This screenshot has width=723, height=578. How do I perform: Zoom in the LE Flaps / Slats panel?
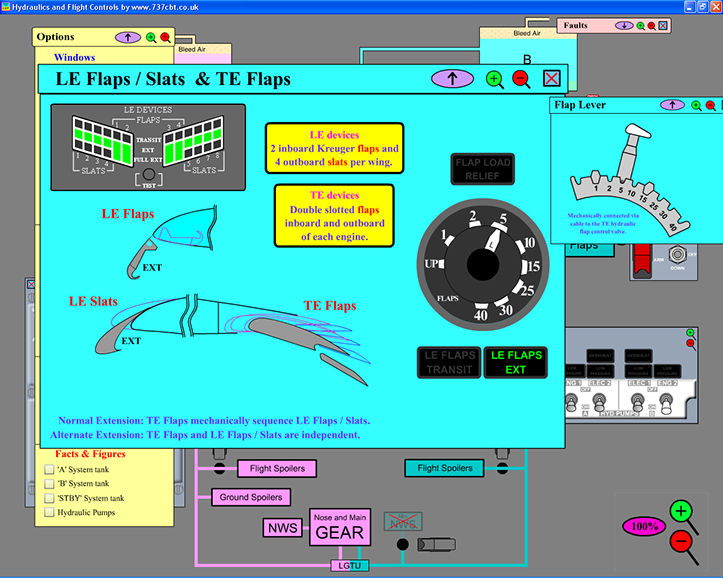[x=494, y=79]
